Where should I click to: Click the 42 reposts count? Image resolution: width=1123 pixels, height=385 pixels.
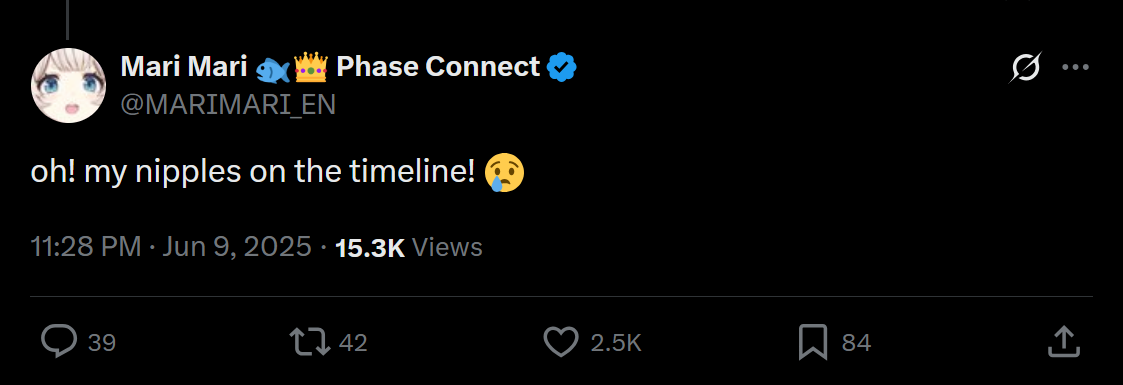pyautogui.click(x=353, y=343)
